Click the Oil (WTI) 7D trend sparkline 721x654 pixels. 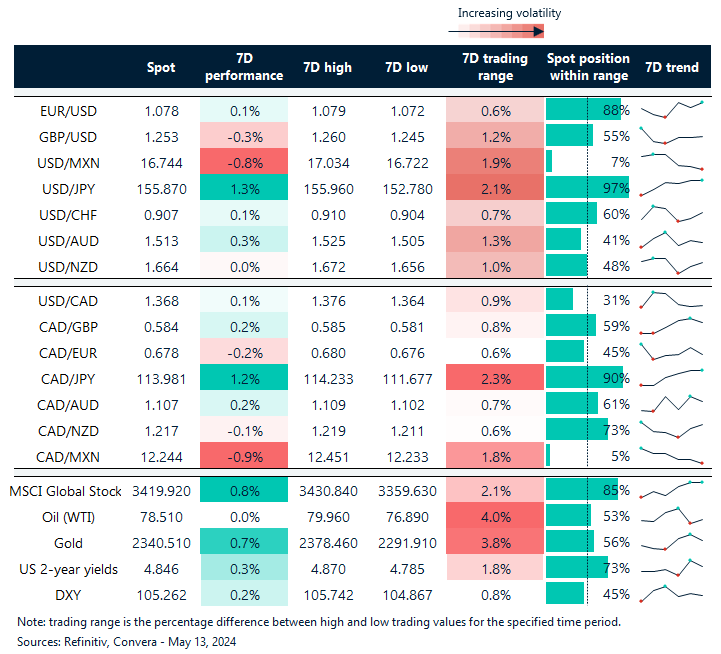pyautogui.click(x=671, y=516)
